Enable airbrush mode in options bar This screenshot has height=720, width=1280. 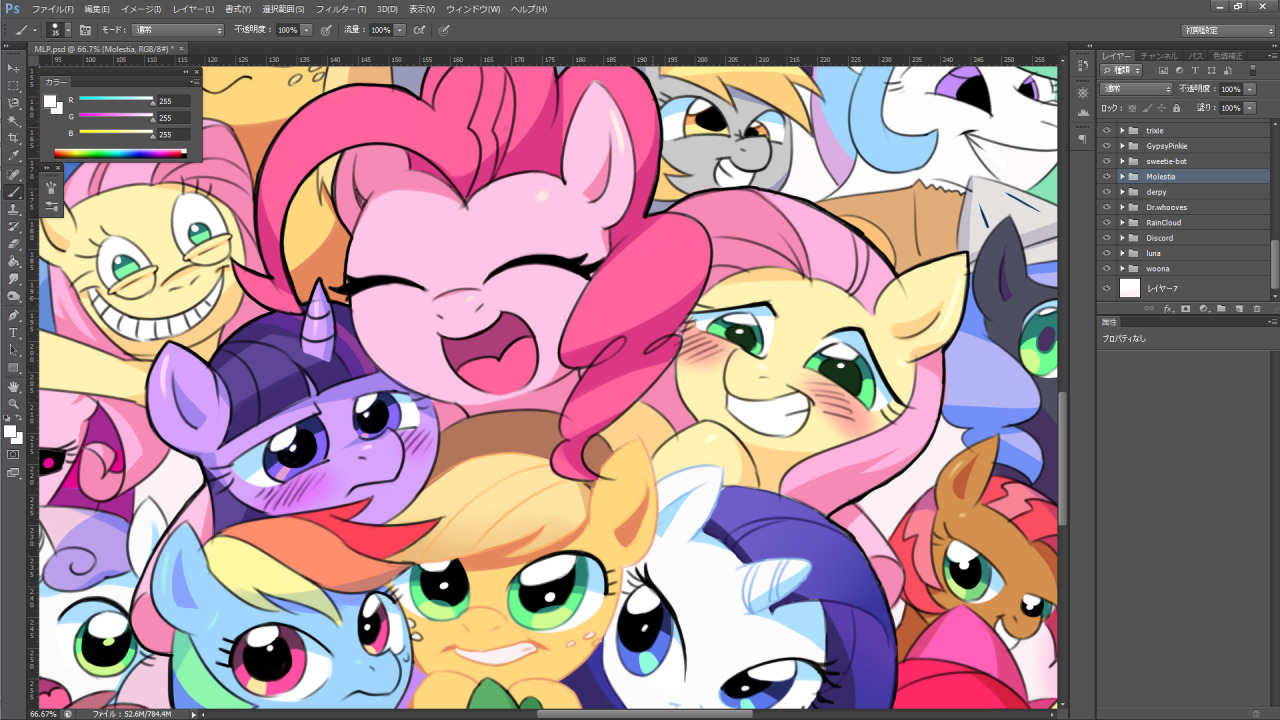coord(419,30)
